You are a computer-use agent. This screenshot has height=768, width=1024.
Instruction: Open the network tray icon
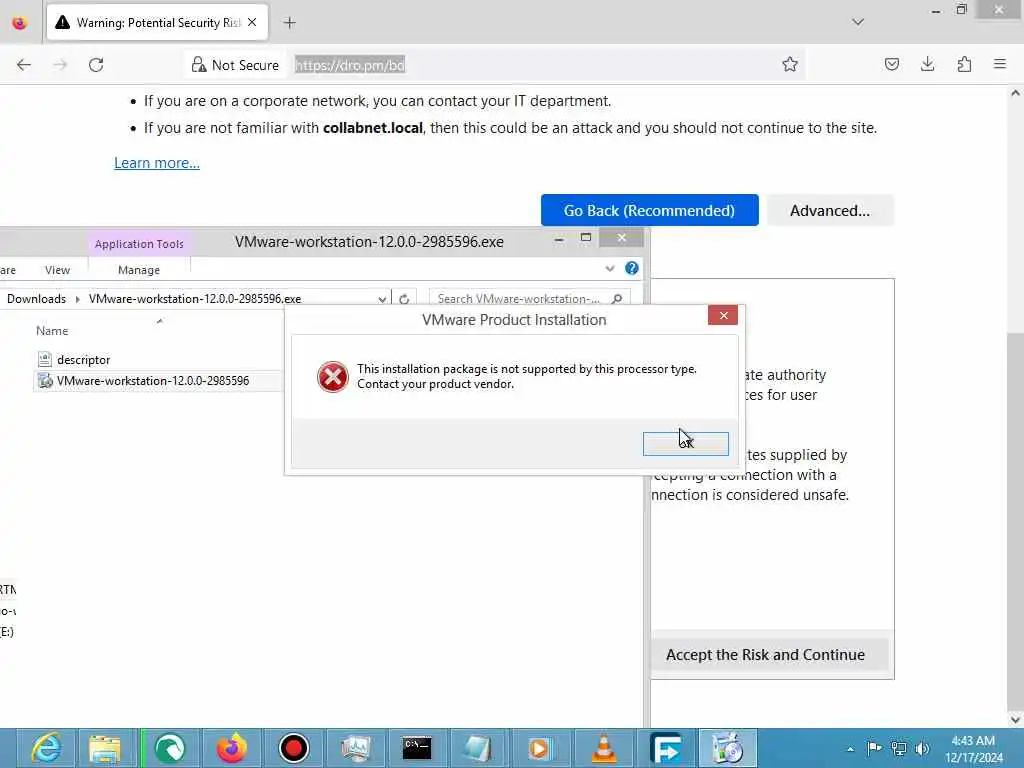(x=899, y=749)
